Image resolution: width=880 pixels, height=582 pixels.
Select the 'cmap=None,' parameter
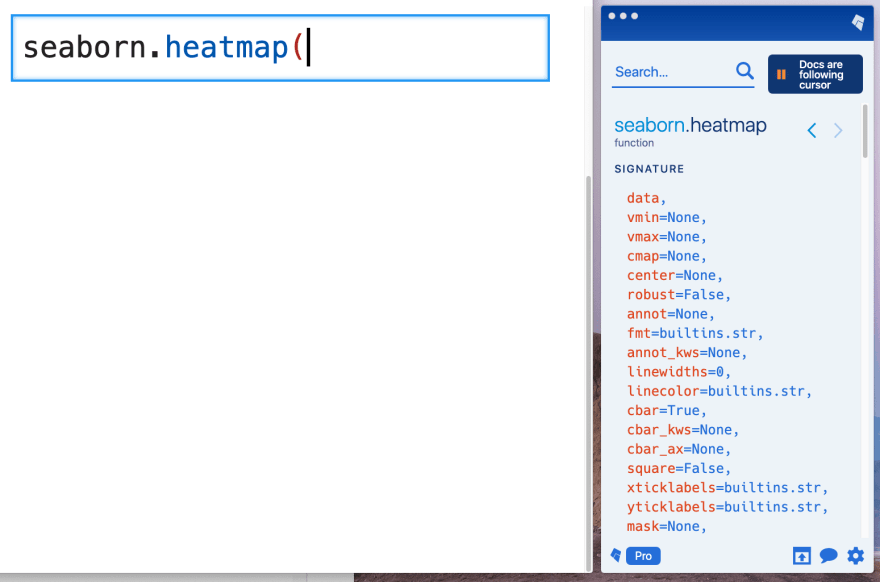[666, 256]
